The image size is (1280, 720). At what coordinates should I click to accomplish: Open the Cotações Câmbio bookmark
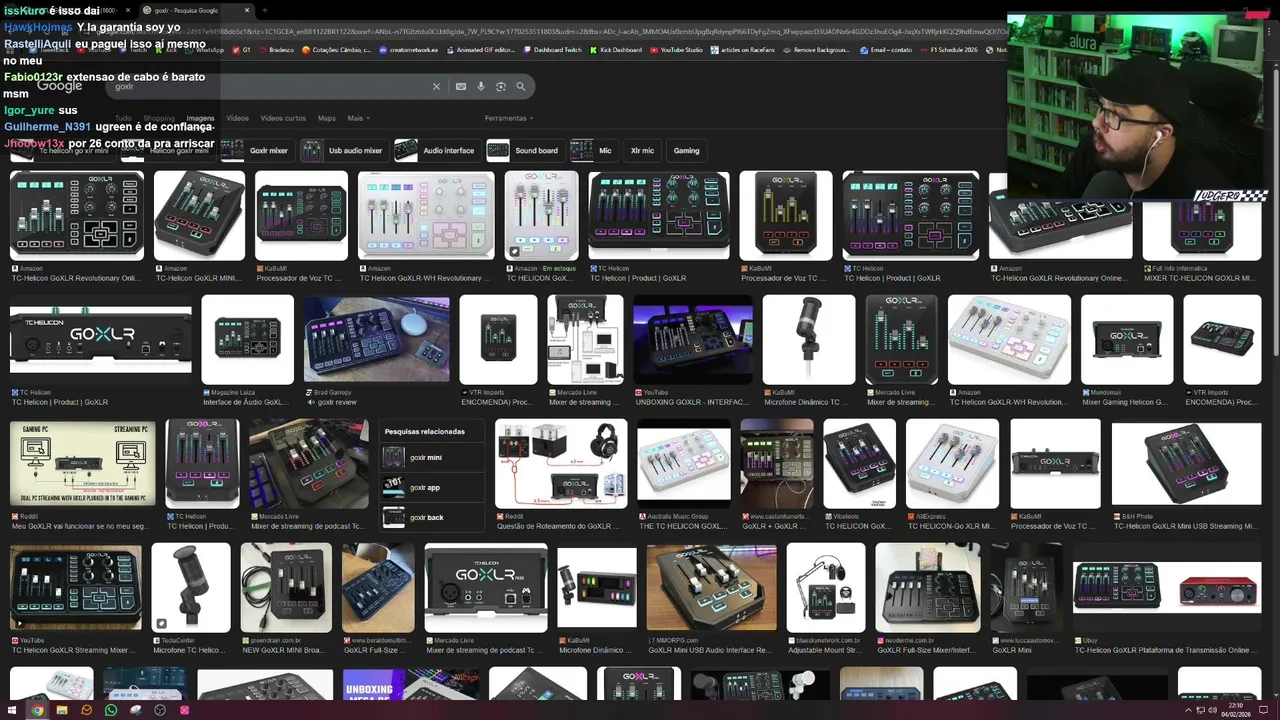(x=336, y=50)
